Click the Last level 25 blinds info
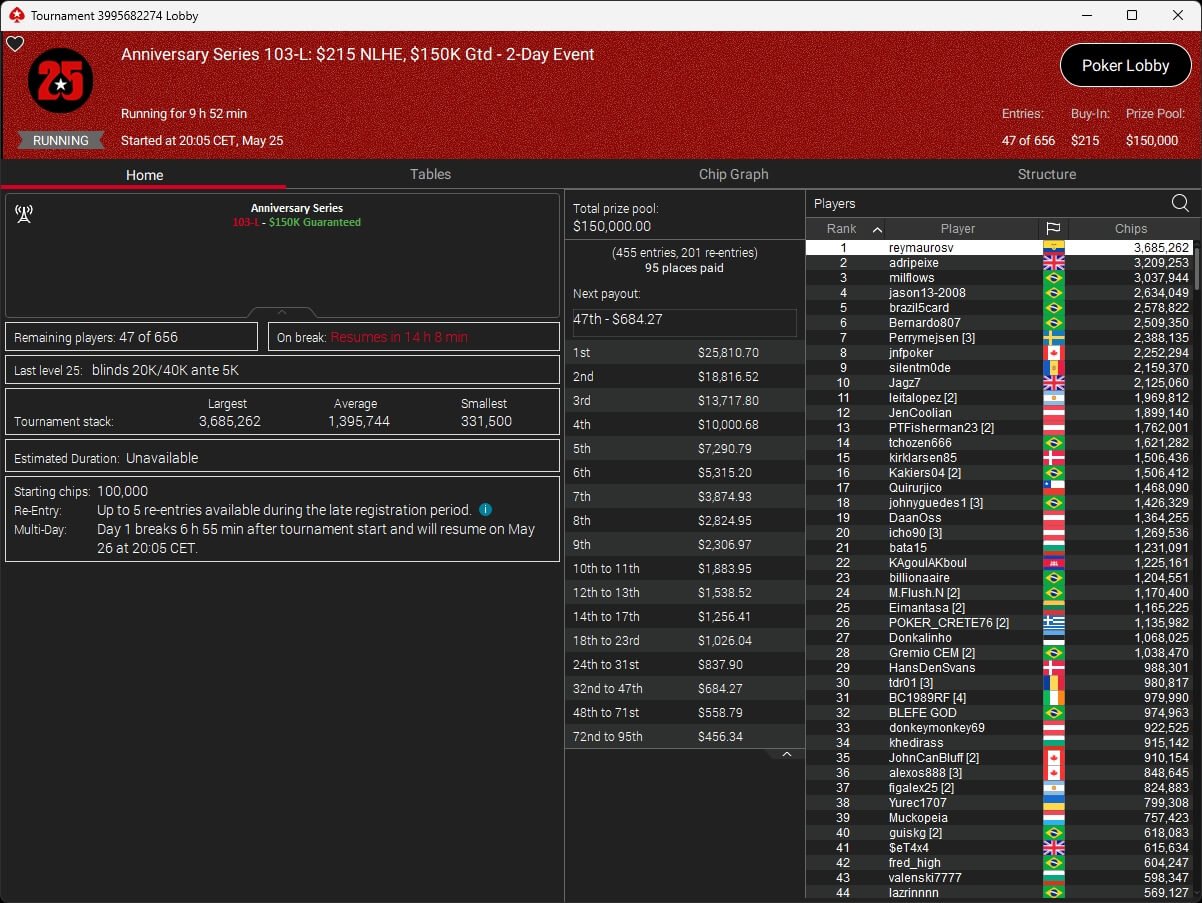 (x=282, y=370)
